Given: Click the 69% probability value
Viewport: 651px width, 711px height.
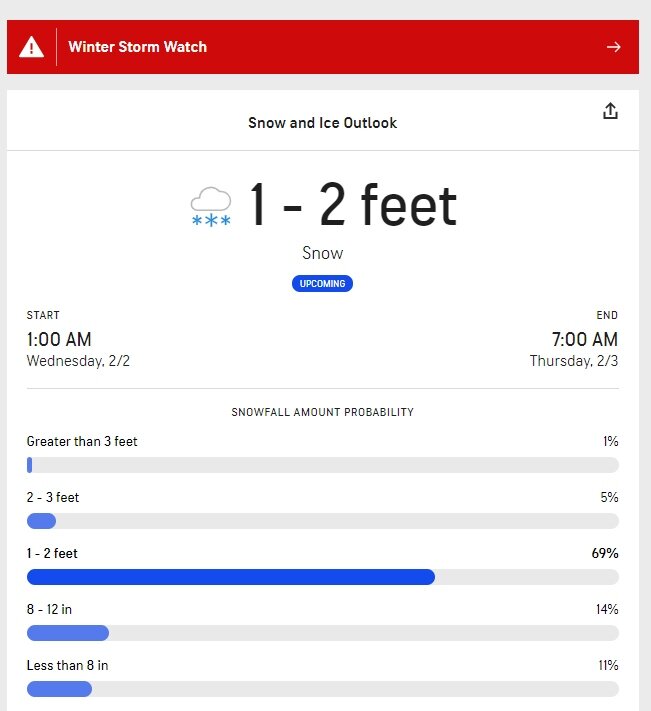Looking at the screenshot, I should (x=605, y=553).
